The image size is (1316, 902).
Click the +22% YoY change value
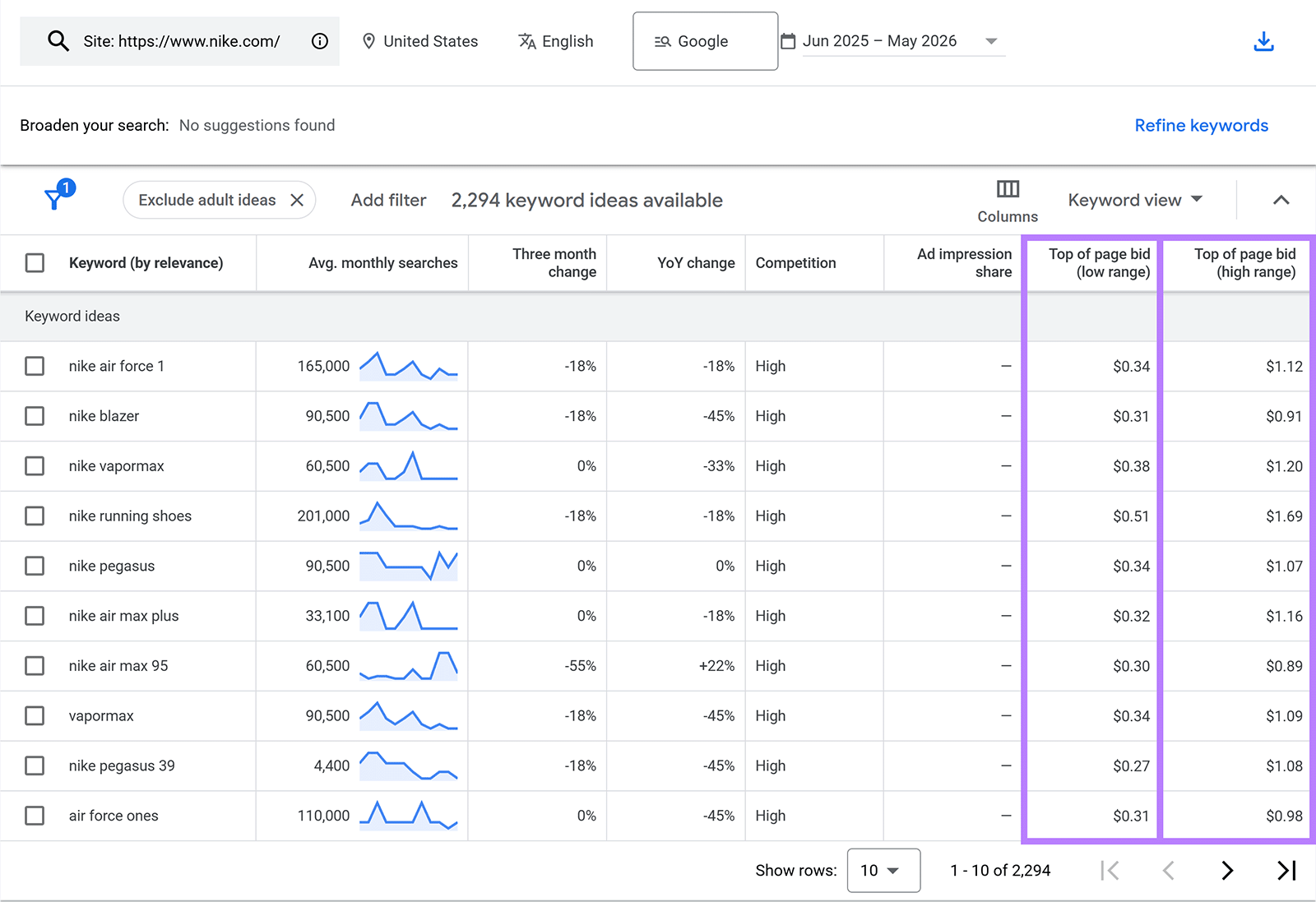pos(716,666)
